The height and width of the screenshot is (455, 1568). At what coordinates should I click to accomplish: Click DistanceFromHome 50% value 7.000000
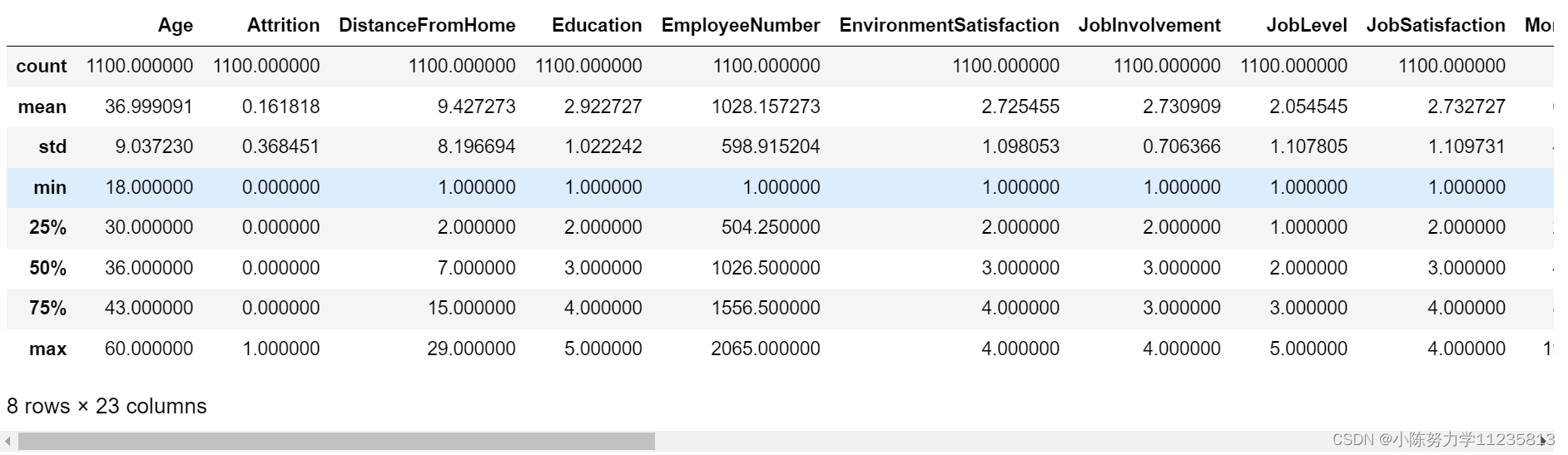click(x=477, y=269)
